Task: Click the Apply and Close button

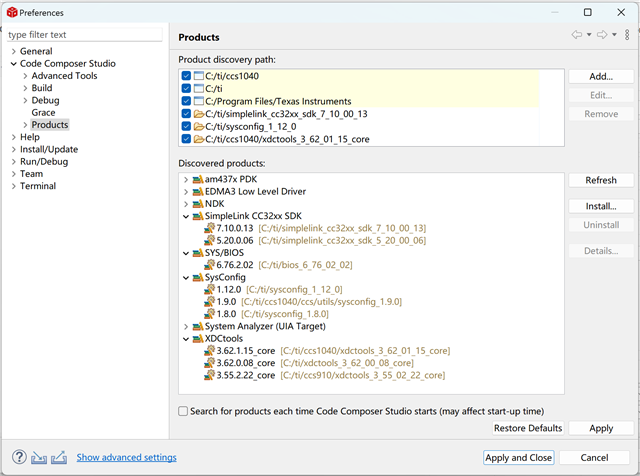Action: tap(518, 457)
